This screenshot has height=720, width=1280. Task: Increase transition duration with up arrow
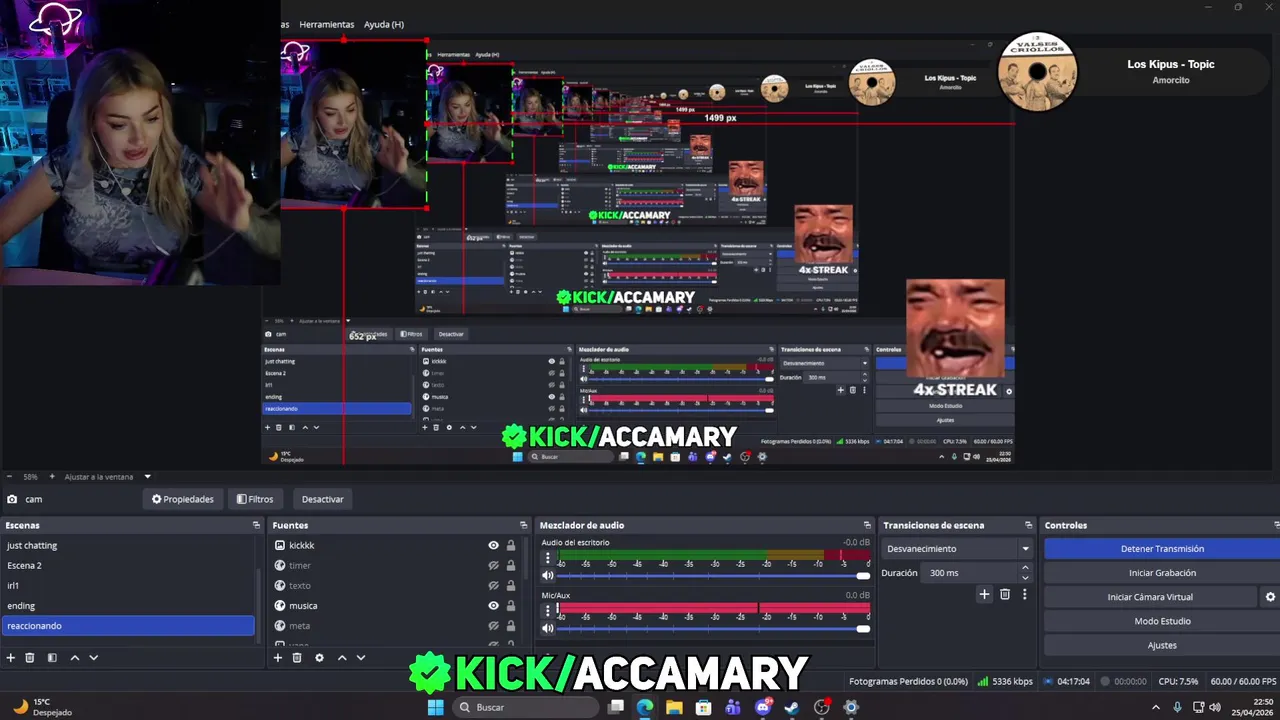coord(1025,568)
